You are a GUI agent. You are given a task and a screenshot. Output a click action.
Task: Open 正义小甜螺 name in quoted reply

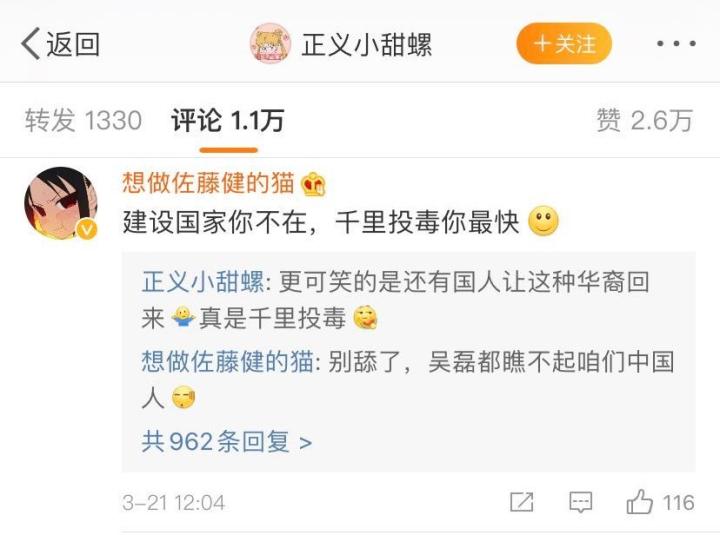[203, 281]
